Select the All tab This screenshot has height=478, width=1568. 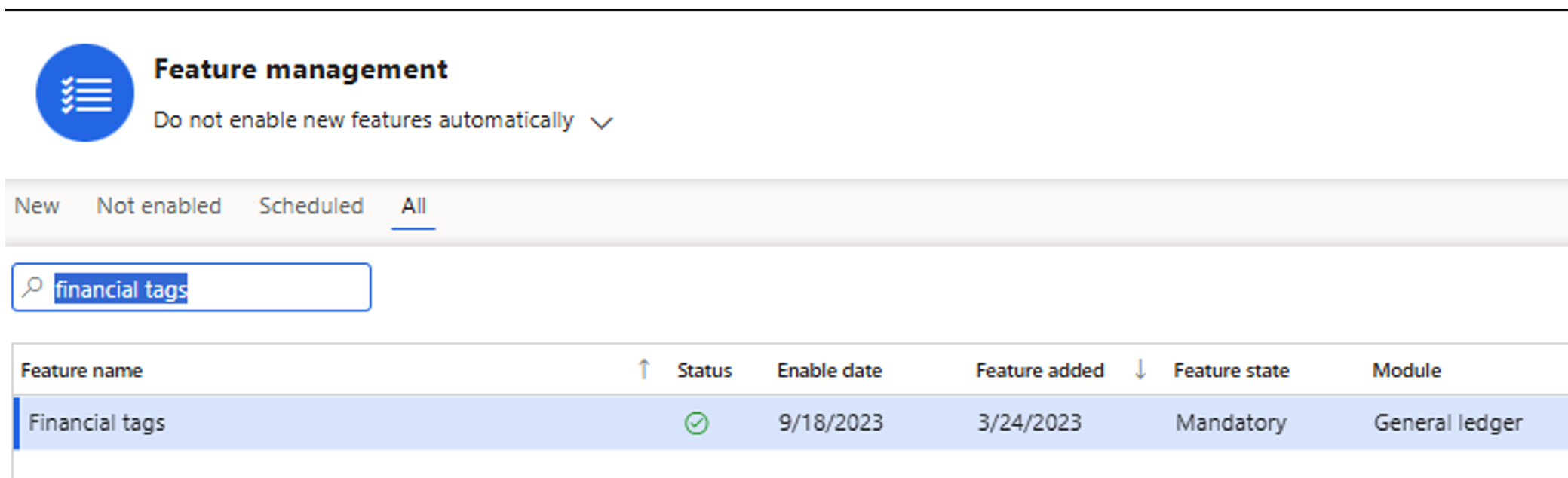[413, 206]
